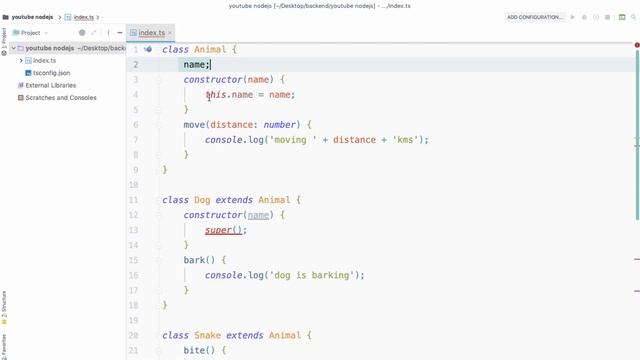
Task: Click the Run with Coverage icon
Action: pyautogui.click(x=596, y=17)
